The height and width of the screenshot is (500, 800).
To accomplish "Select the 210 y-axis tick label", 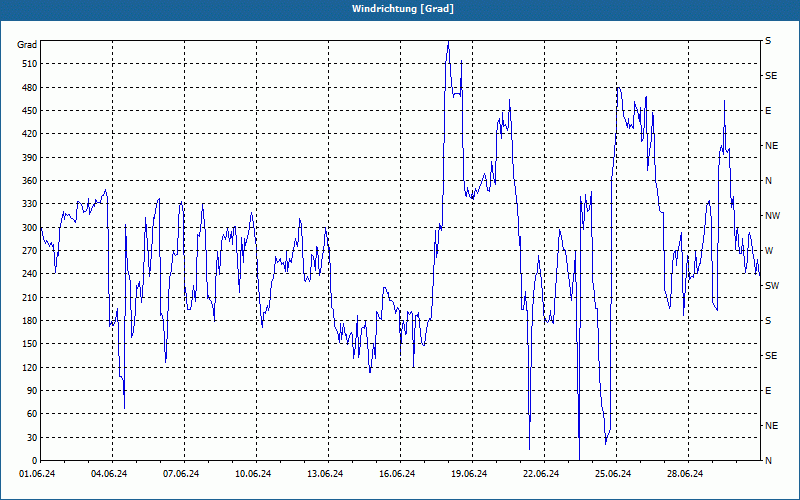I will 30,297.
